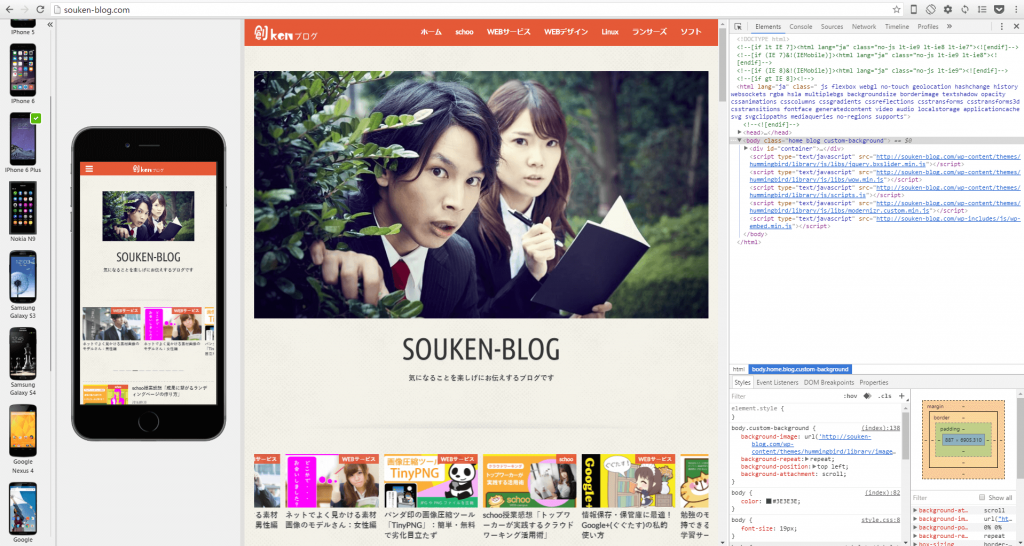Open the DevTools three-dot options menu
The height and width of the screenshot is (546, 1024).
[1002, 27]
